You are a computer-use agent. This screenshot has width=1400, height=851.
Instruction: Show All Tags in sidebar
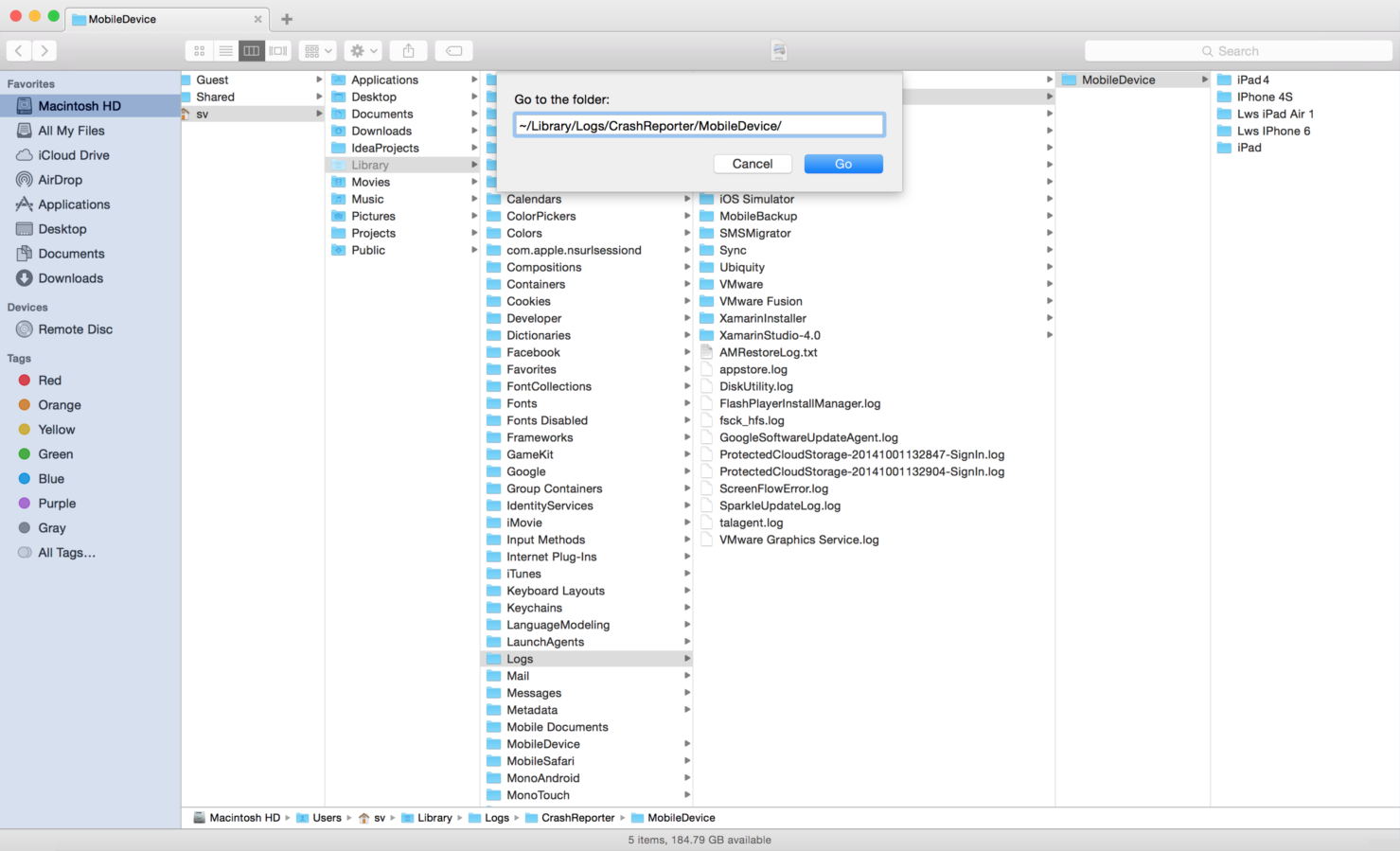pyautogui.click(x=66, y=553)
